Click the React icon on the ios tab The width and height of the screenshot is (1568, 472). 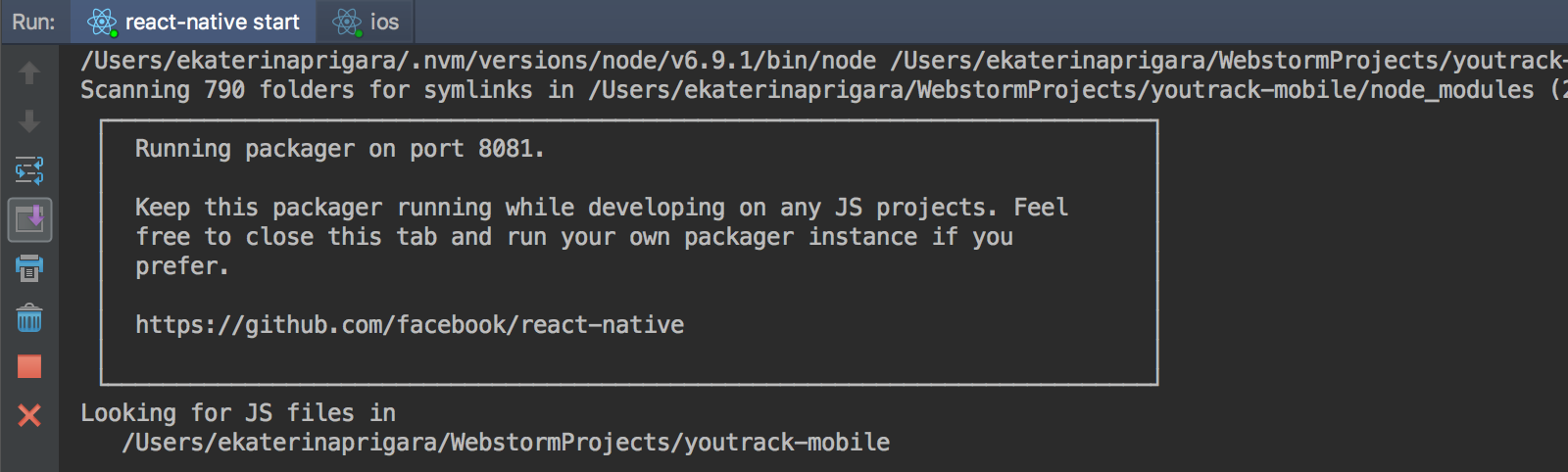pos(347,22)
